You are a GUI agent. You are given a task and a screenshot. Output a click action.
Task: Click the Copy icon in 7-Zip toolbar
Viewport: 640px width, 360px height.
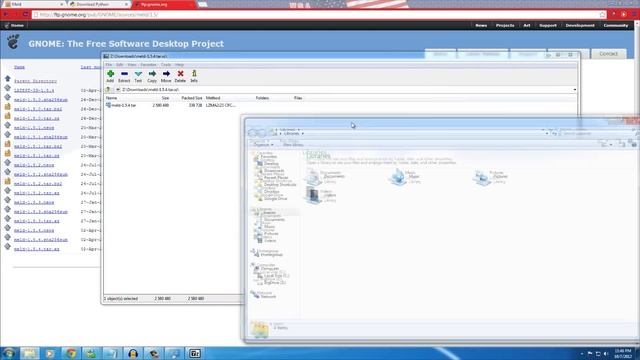(152, 73)
